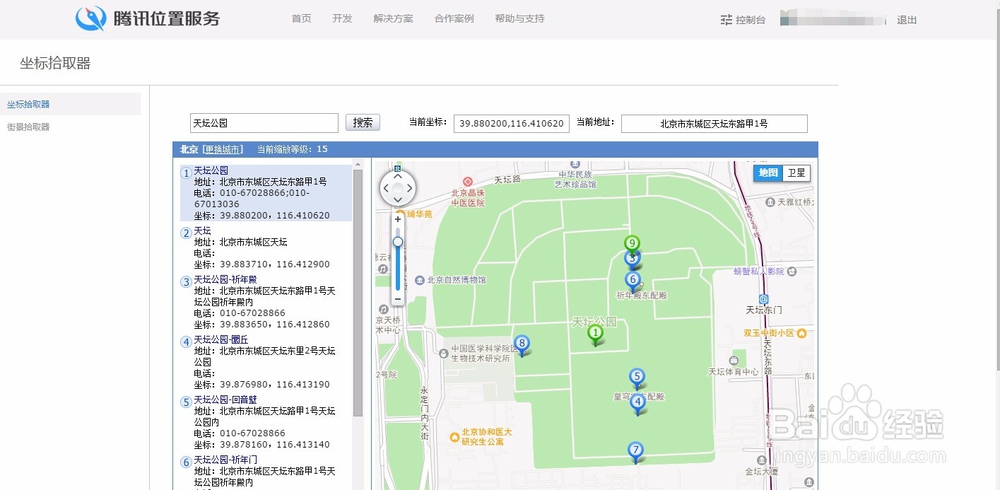Screen dimensions: 1000x490
Task: Zoom out with the minus button
Action: tap(398, 299)
